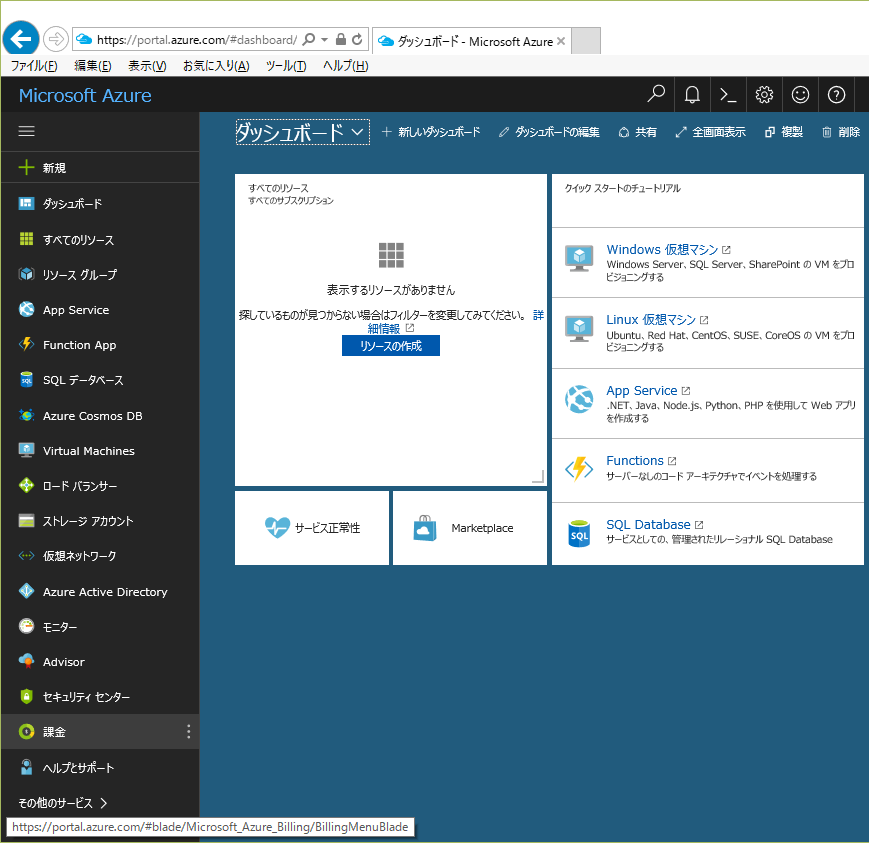Open Azure Active Directory in the sidebar

[100, 591]
